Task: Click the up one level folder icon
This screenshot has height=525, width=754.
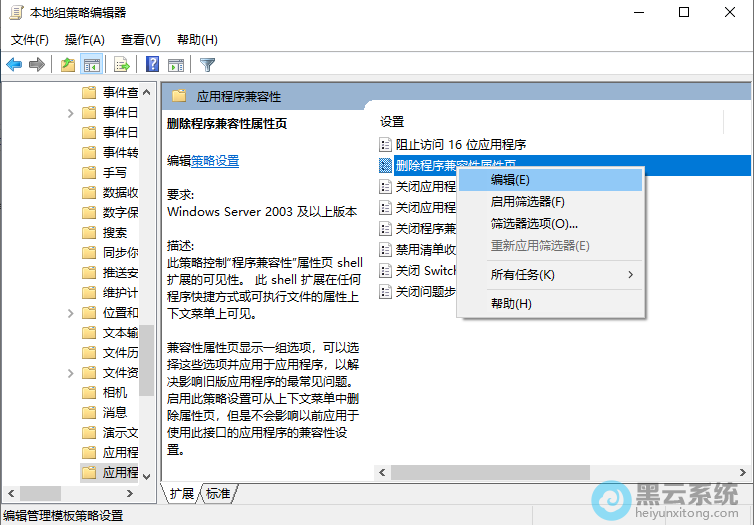Action: (x=67, y=65)
